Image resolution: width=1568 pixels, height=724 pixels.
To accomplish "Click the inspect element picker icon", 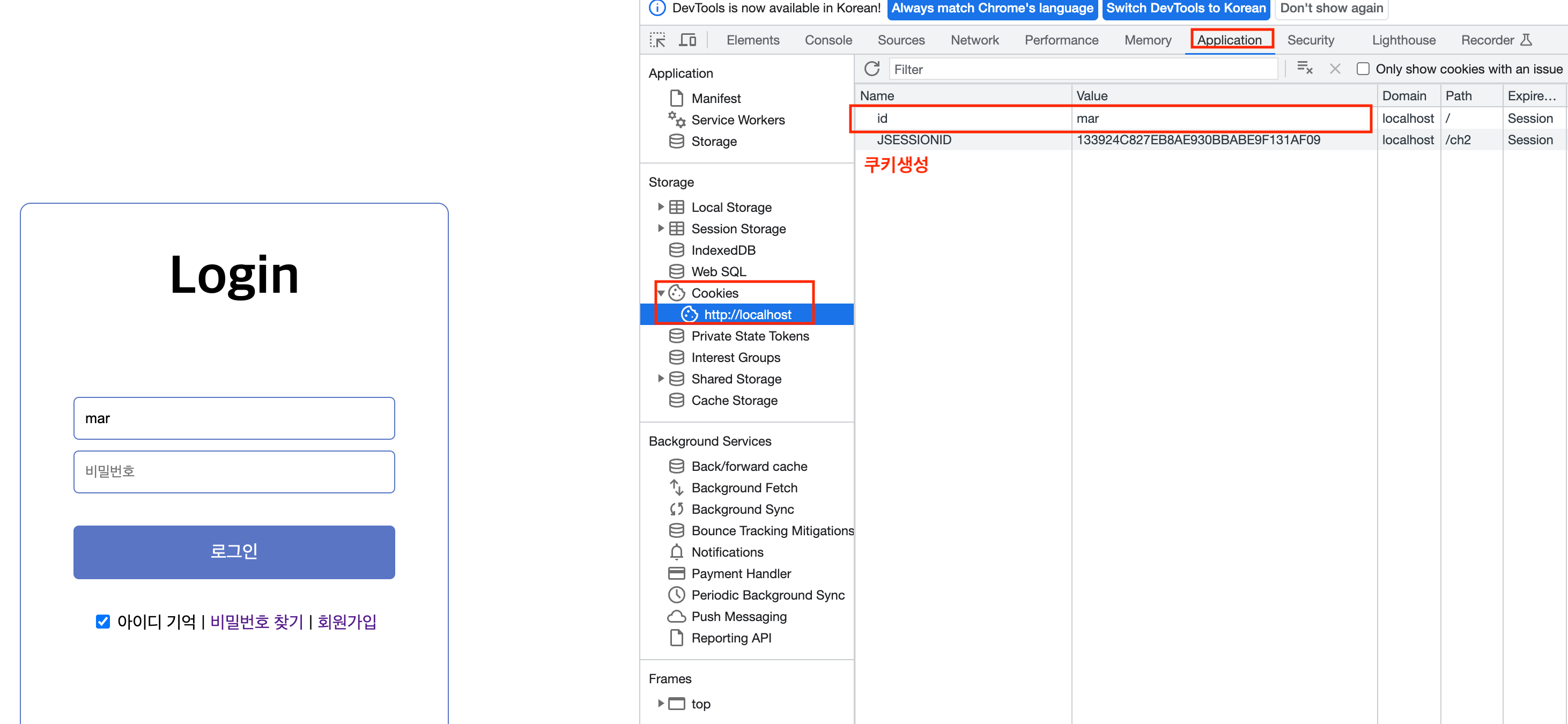I will (657, 40).
